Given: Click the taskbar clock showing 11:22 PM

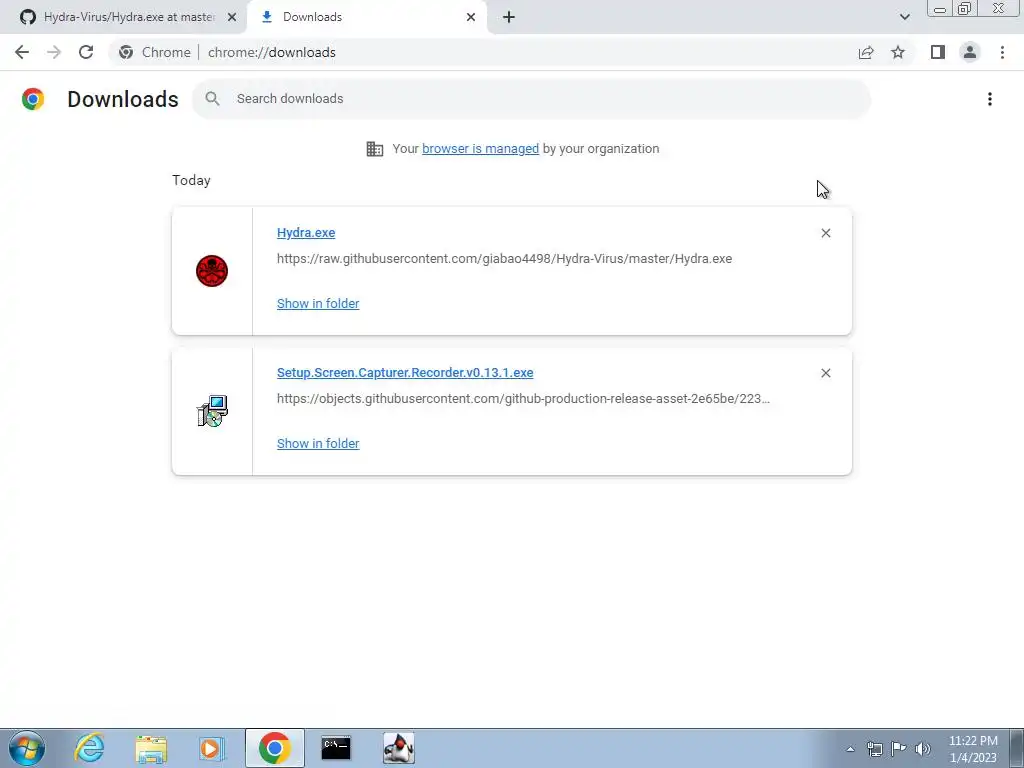Looking at the screenshot, I should 973,749.
